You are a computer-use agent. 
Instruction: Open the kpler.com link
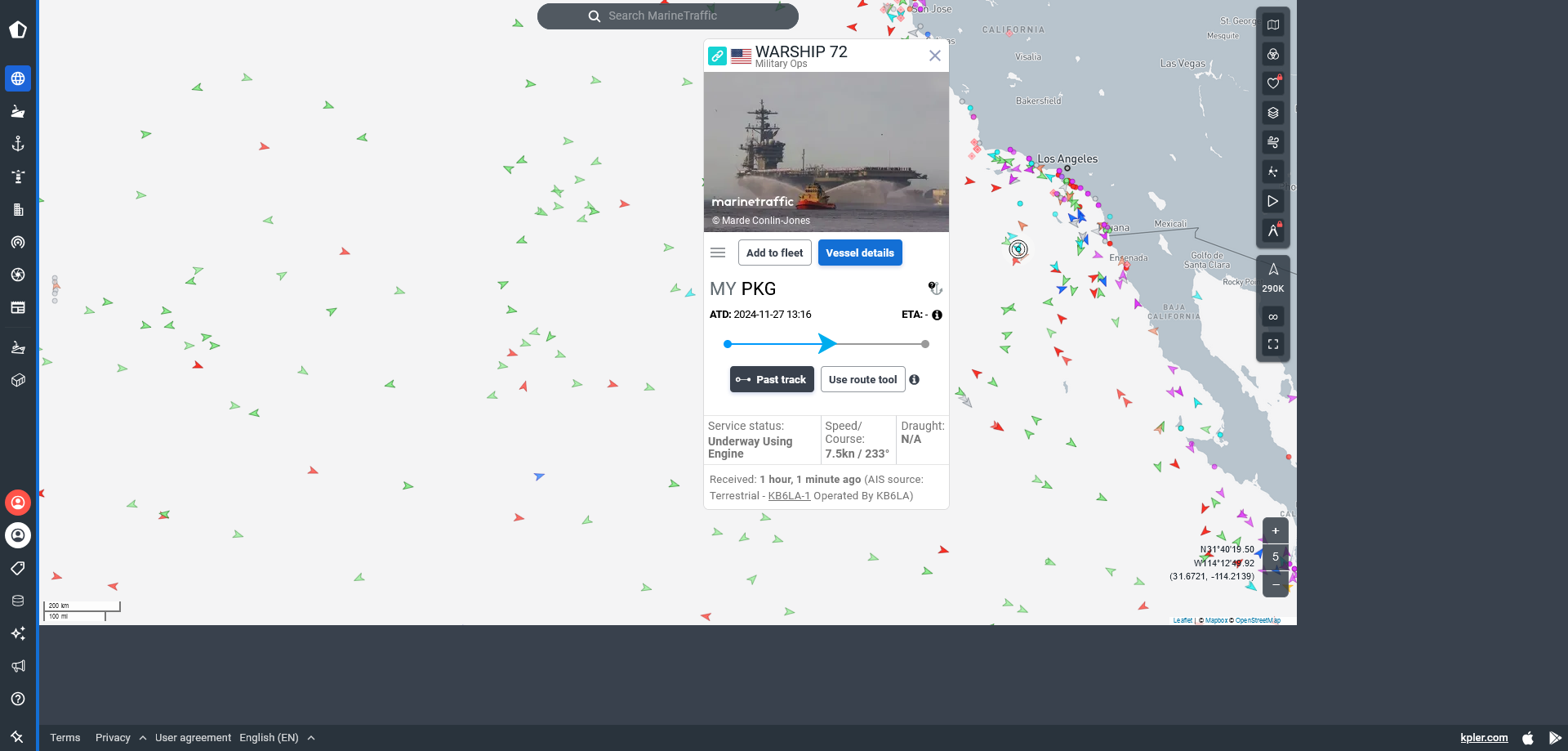tap(1484, 737)
